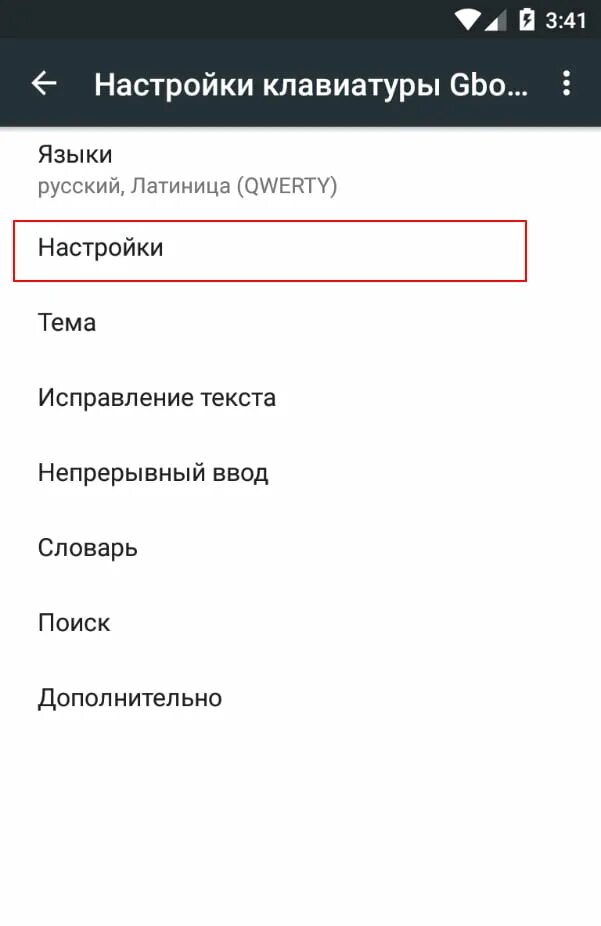601x926 pixels.
Task: Open Непрерывный ввод settings
Action: coord(300,472)
